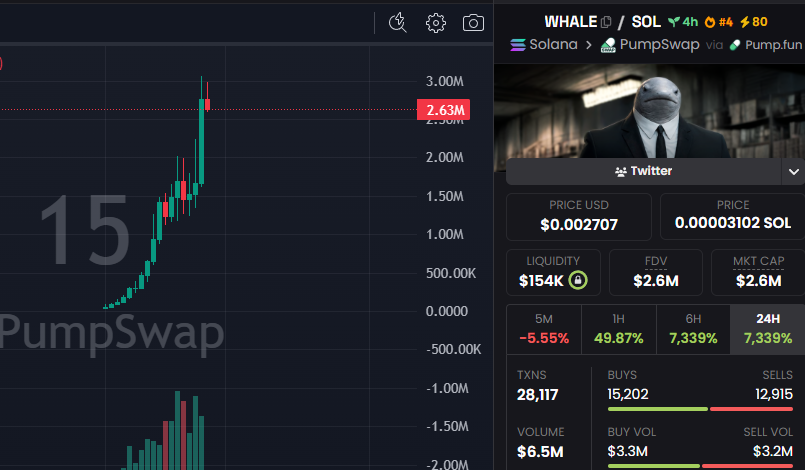
Task: Click the green sprout 4h age badge
Action: tap(682, 22)
